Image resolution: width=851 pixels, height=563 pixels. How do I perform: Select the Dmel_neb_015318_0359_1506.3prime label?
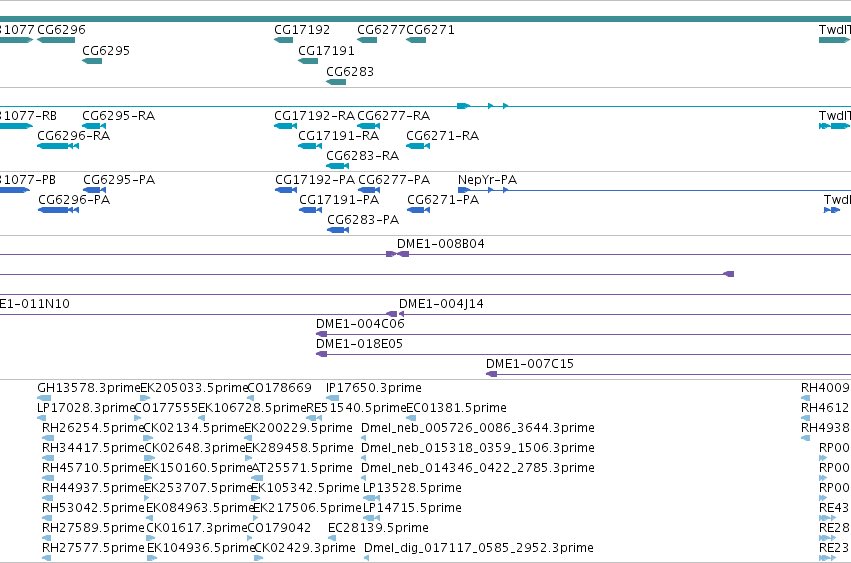click(478, 448)
